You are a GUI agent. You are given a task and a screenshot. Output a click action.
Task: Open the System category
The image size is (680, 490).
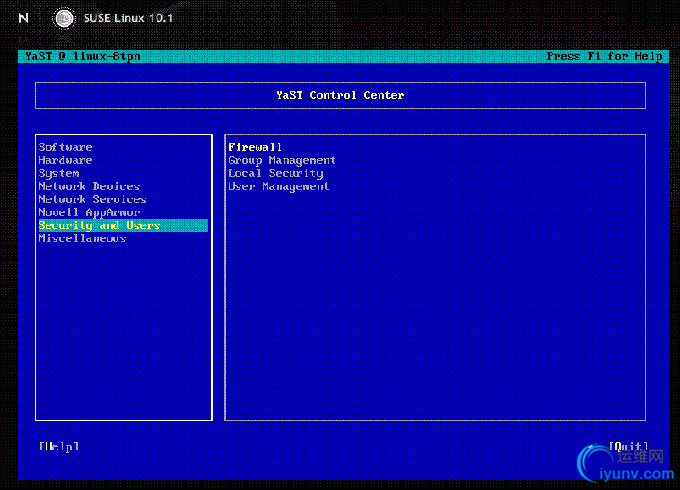(59, 173)
